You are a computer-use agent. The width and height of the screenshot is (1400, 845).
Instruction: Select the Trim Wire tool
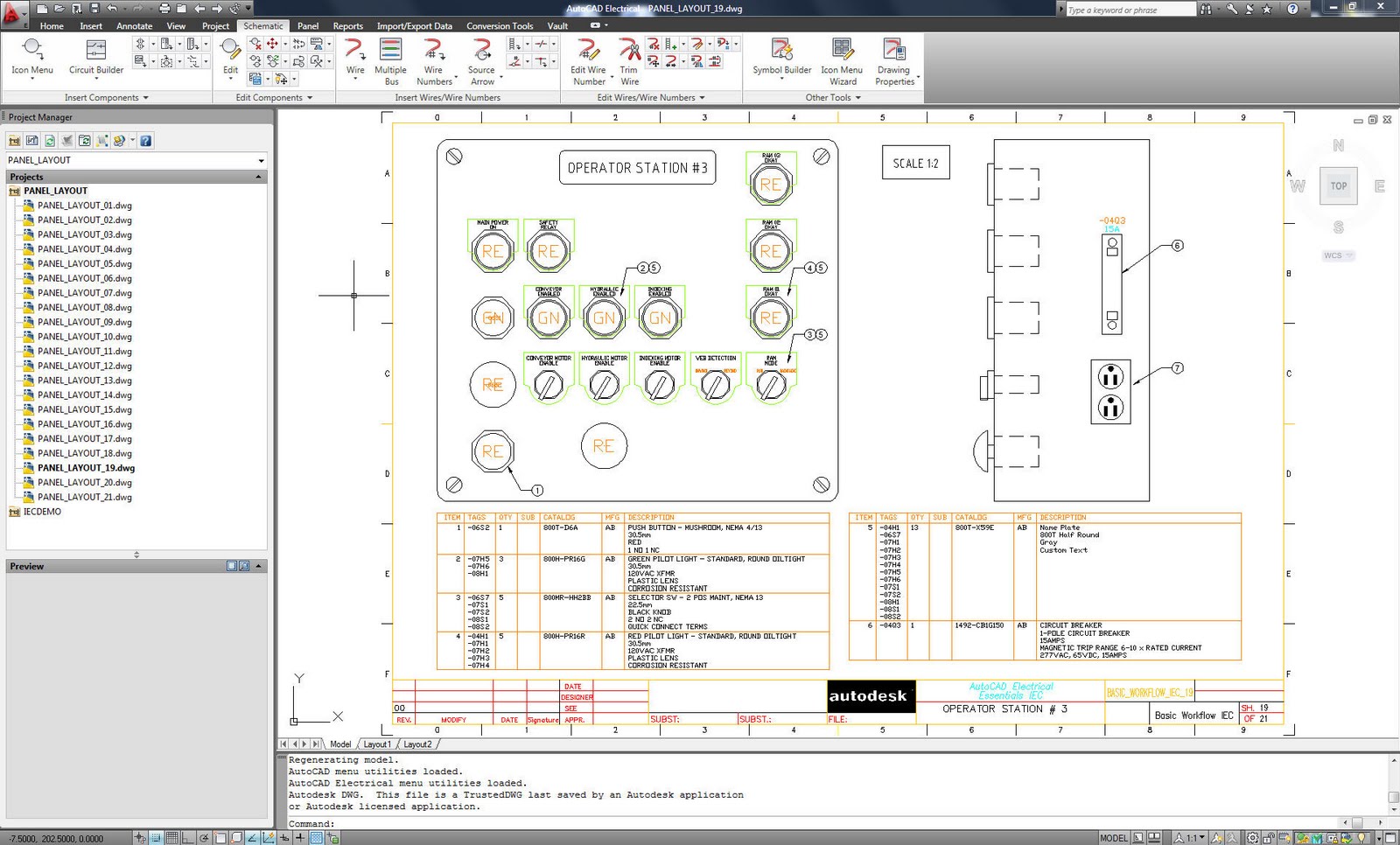628,59
